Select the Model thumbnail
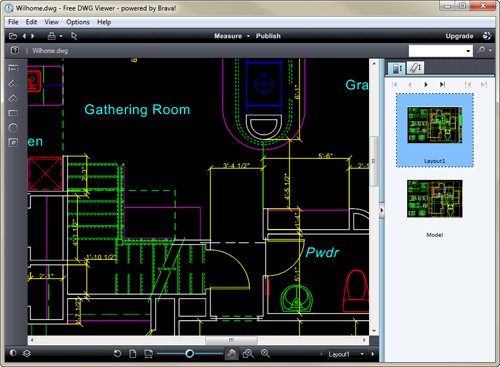500x367 pixels. pos(435,199)
